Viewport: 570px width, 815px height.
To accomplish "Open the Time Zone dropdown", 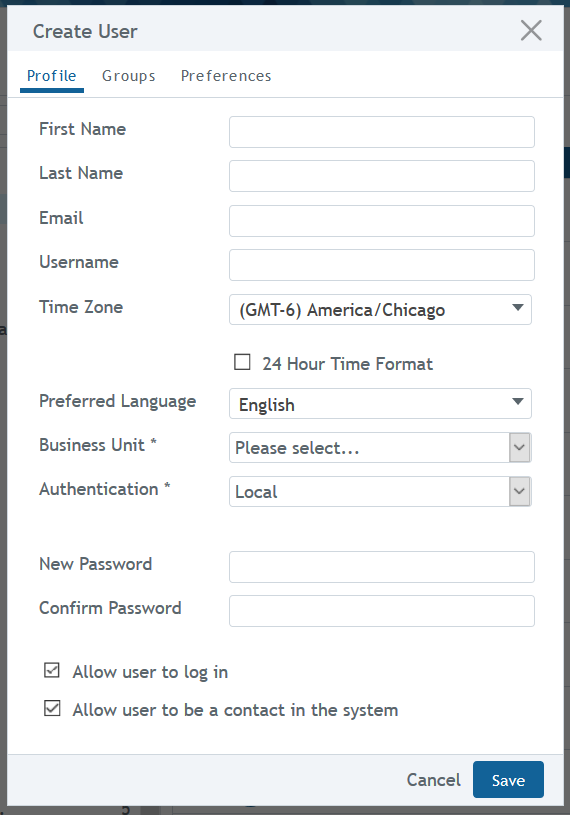I will click(380, 309).
